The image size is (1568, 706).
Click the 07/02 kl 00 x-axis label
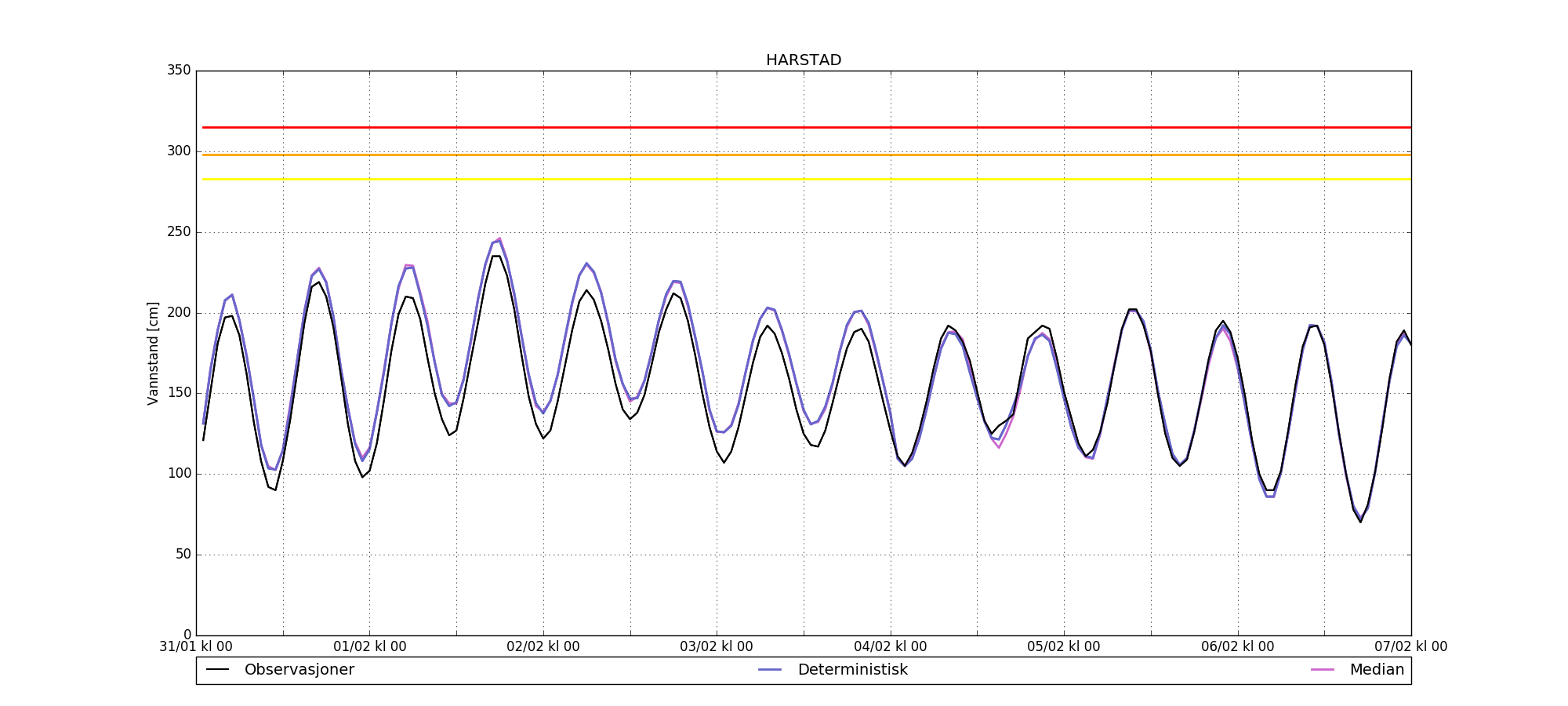click(x=1410, y=647)
